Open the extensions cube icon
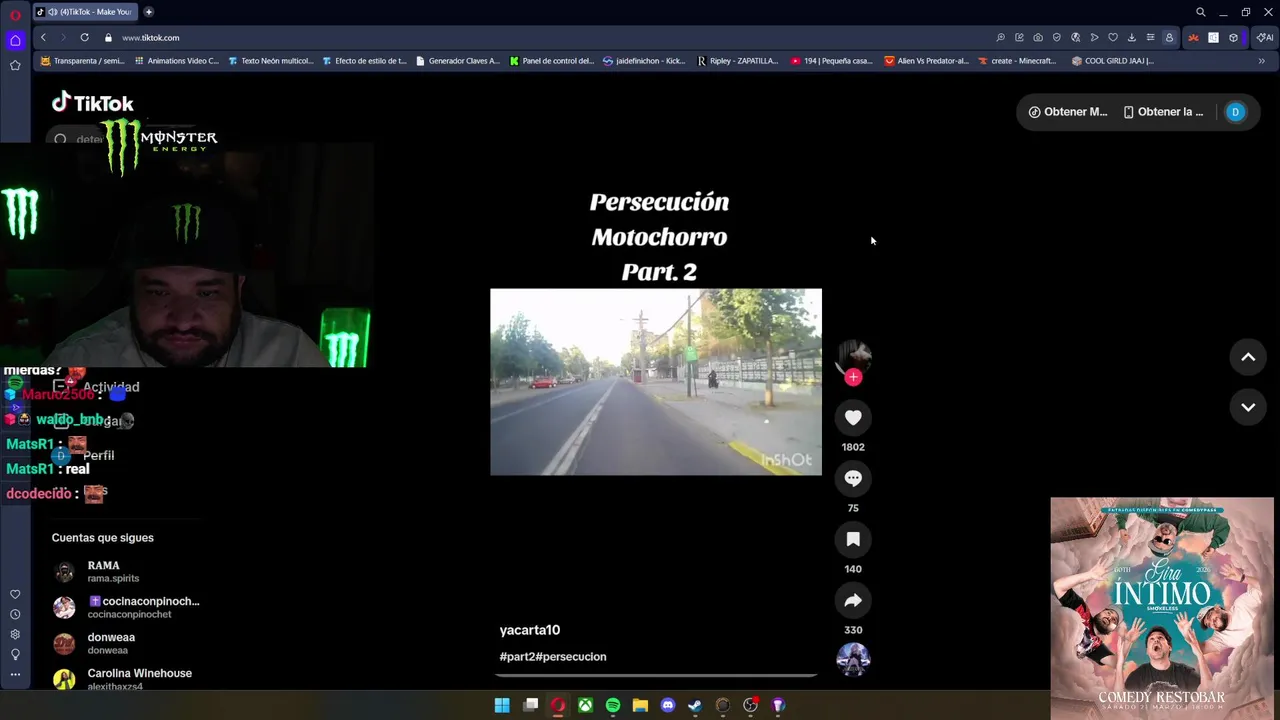 (1233, 38)
